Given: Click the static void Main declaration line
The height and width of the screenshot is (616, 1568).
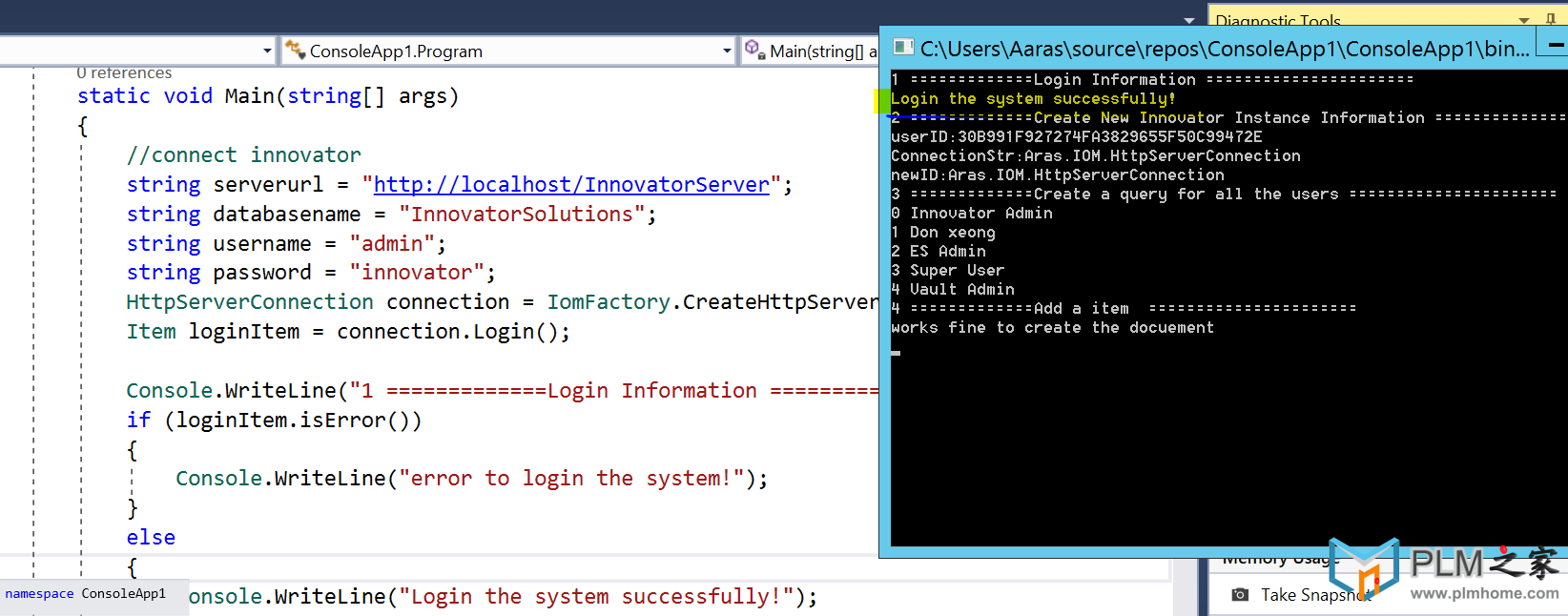Looking at the screenshot, I should (268, 96).
